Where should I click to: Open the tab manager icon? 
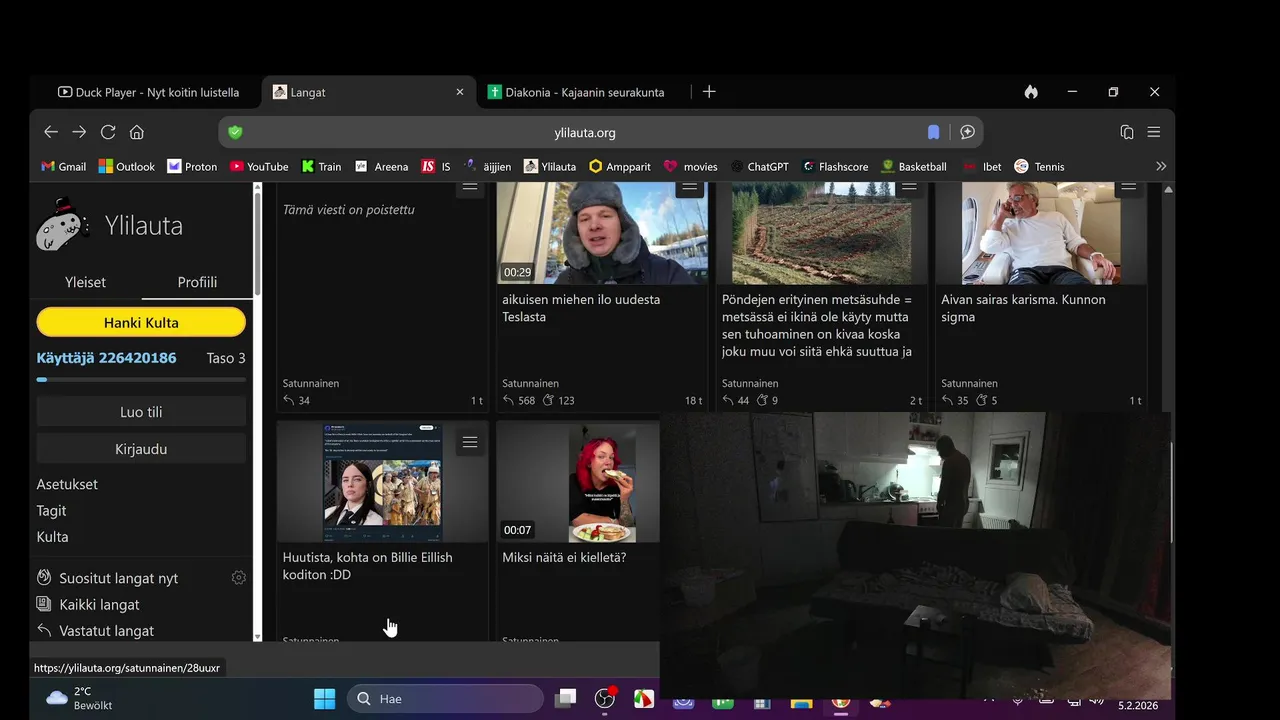click(1127, 132)
